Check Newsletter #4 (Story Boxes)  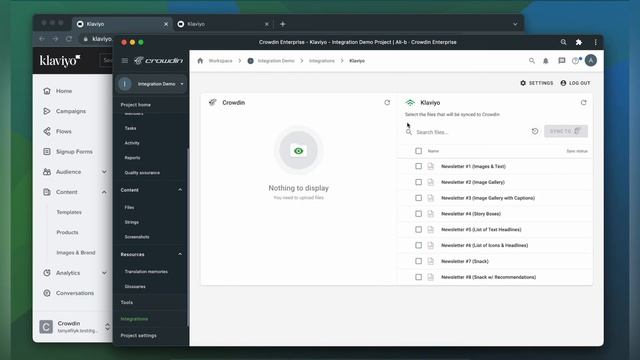click(418, 213)
